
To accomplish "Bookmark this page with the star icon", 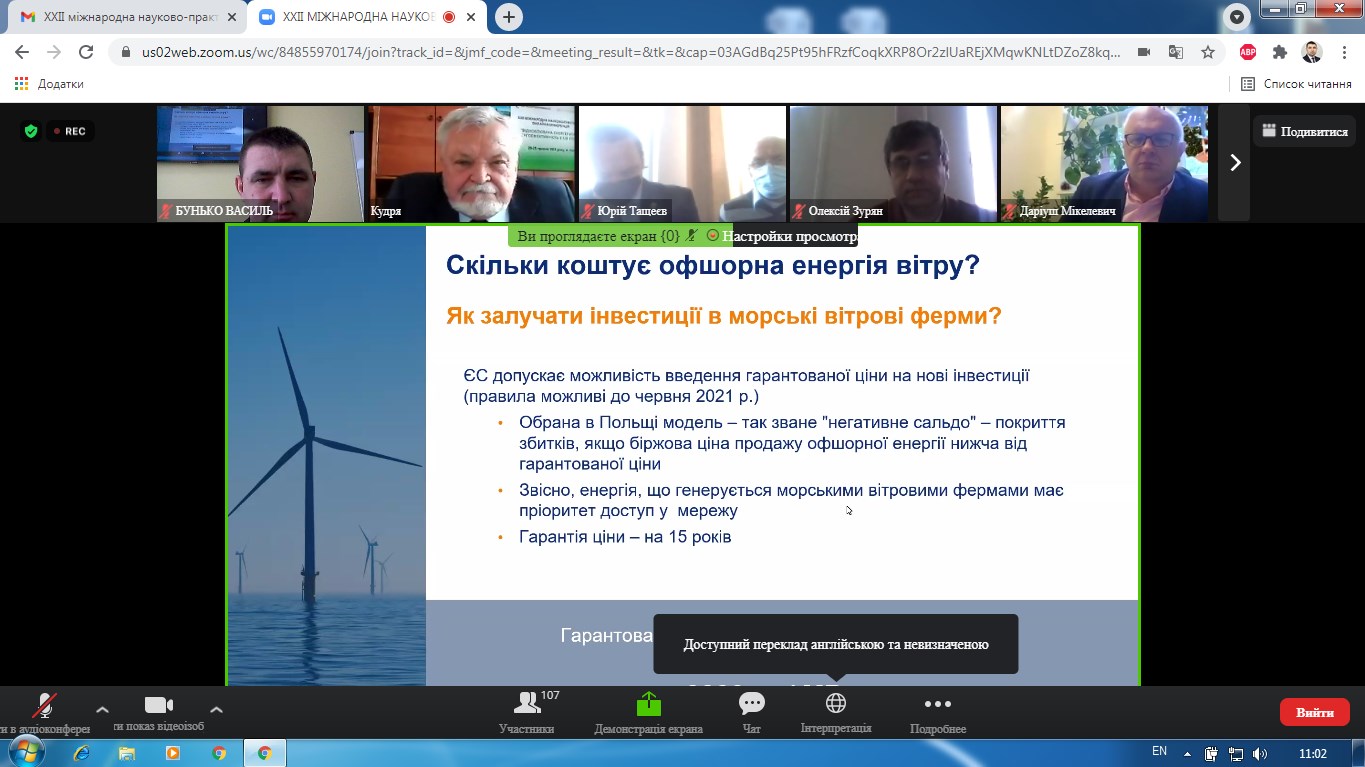I will [1208, 52].
